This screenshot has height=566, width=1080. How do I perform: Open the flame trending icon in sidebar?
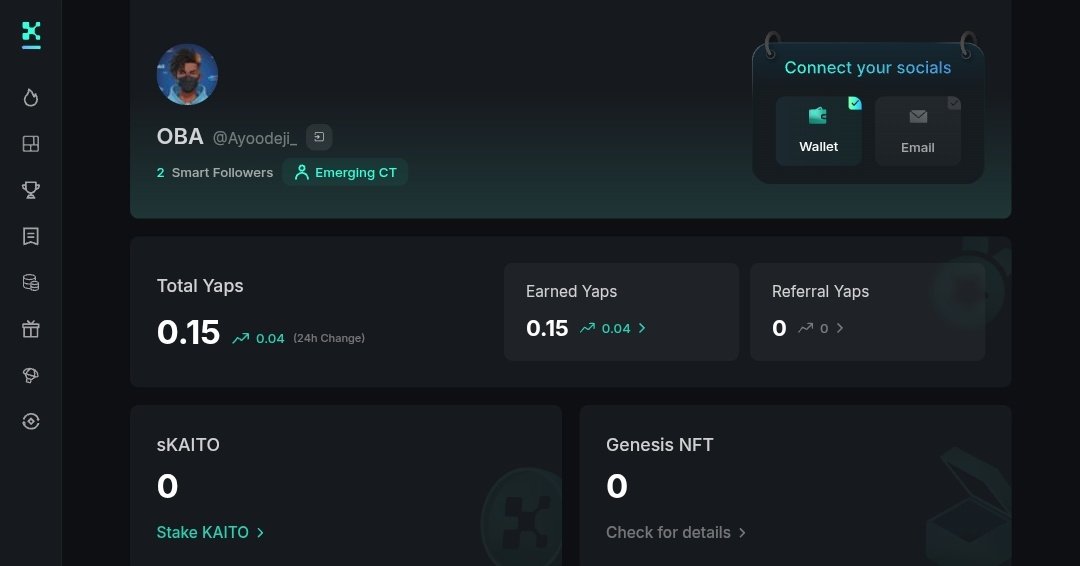[31, 98]
